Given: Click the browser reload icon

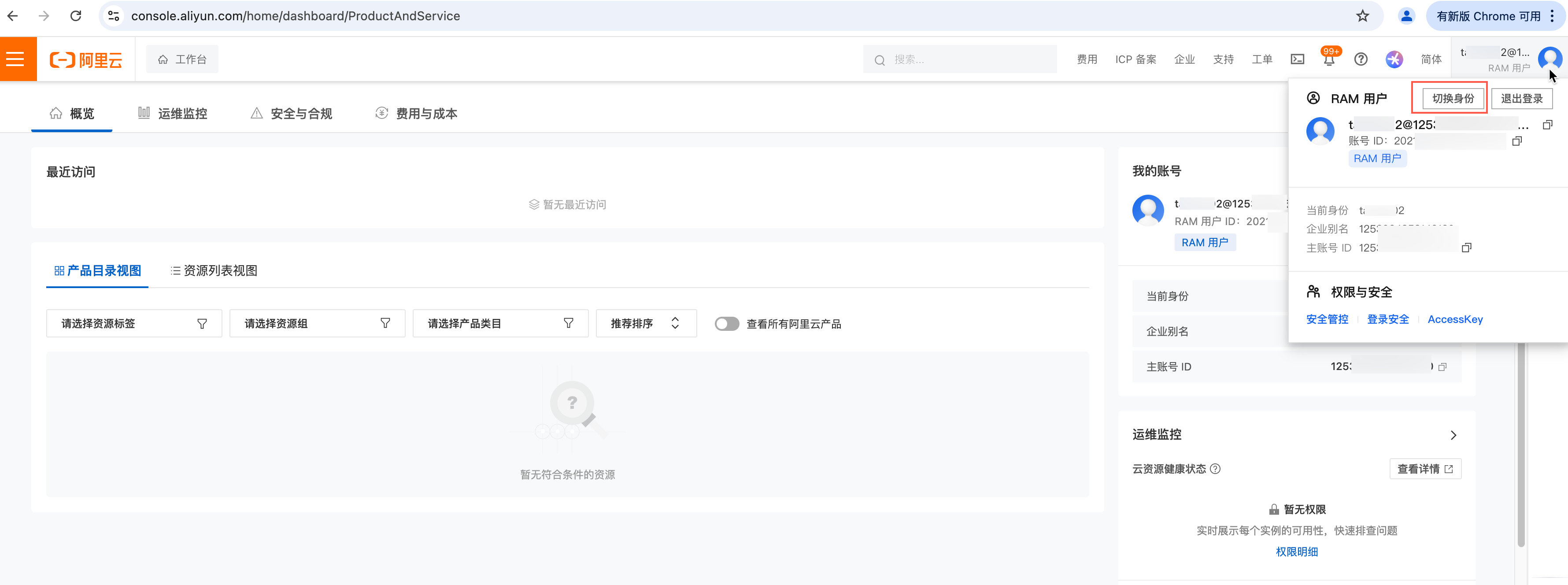Looking at the screenshot, I should [x=75, y=16].
